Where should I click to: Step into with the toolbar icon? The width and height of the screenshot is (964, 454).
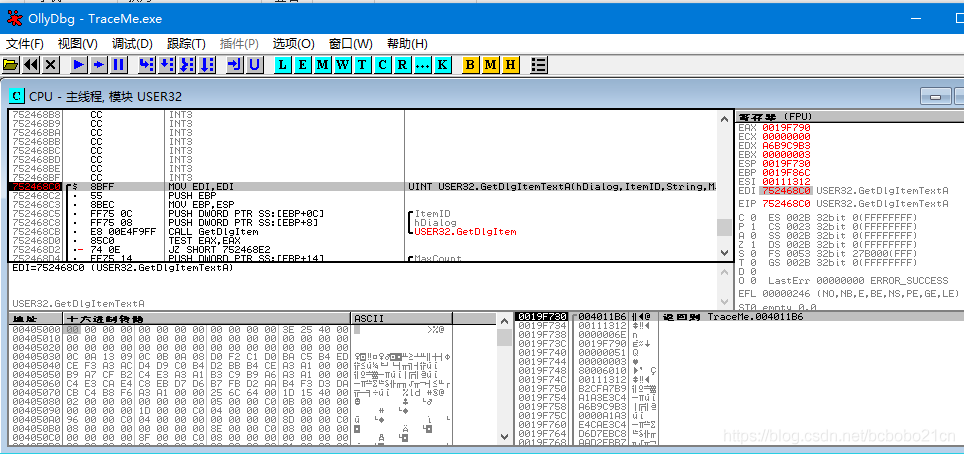coord(146,65)
